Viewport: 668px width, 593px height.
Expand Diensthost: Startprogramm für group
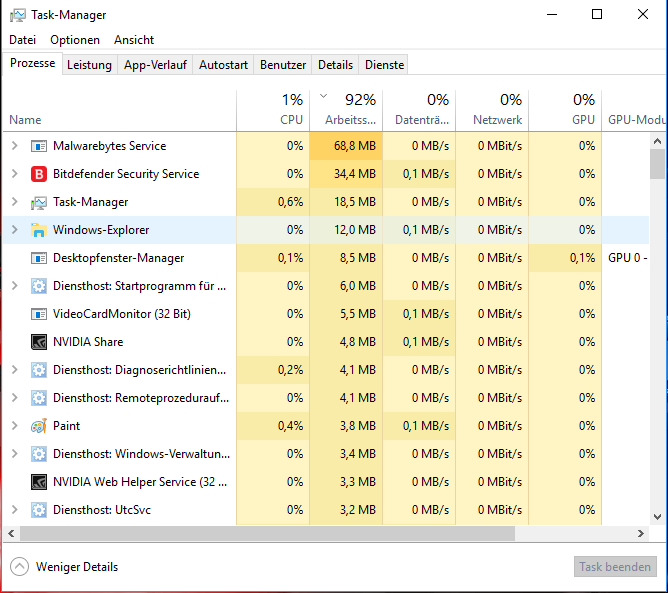pos(14,286)
